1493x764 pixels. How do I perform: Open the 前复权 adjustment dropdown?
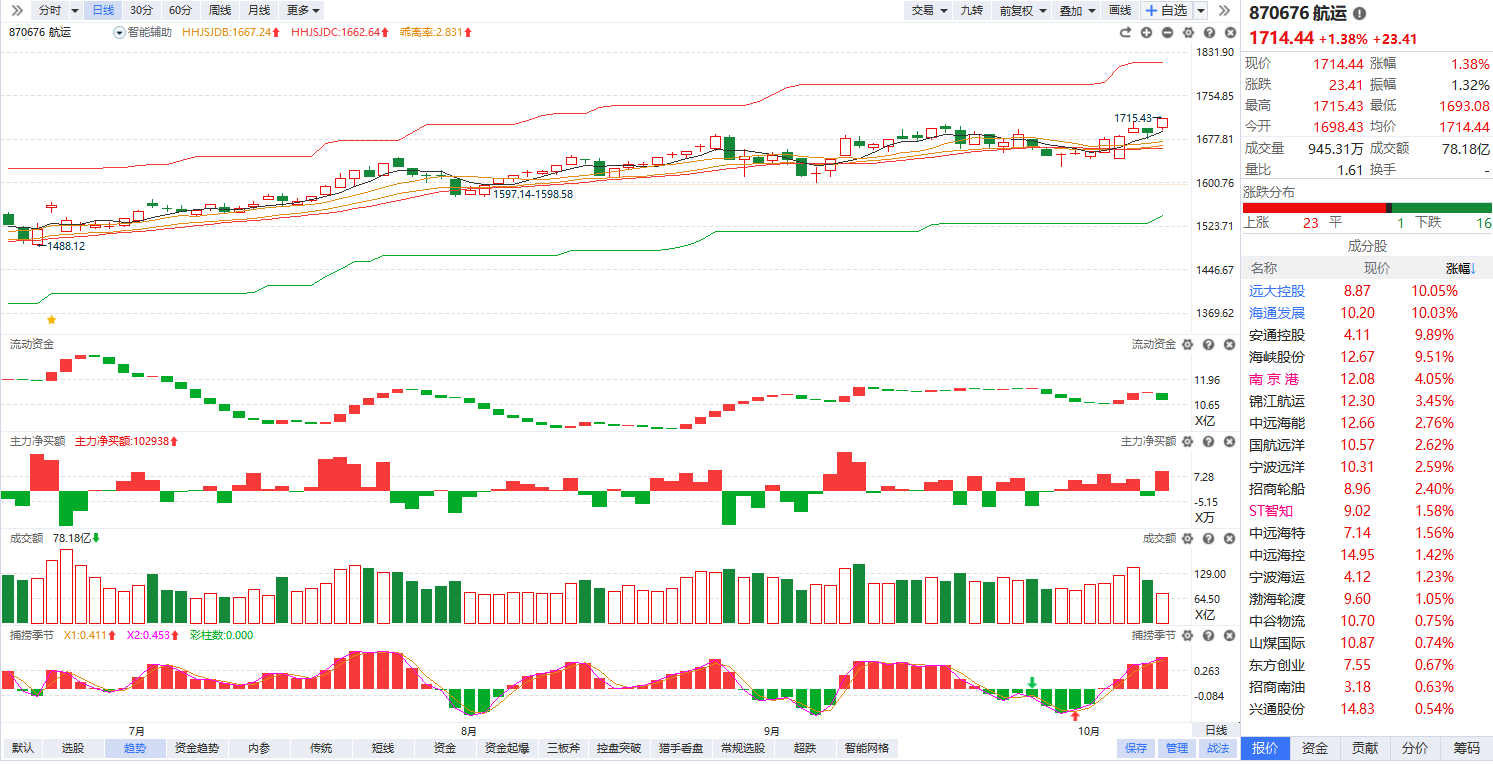click(1022, 10)
